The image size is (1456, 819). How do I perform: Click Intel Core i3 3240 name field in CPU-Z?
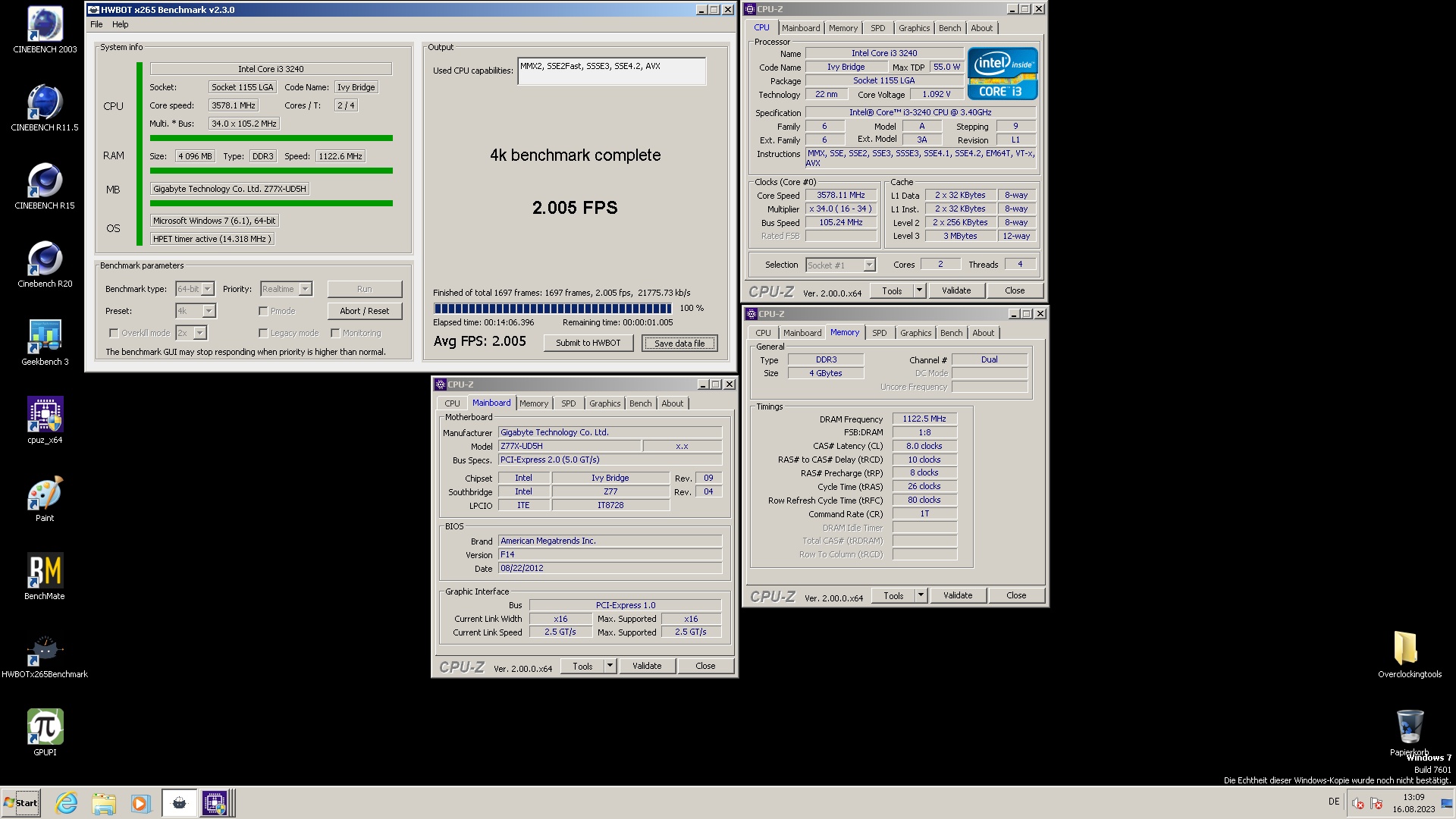[x=884, y=53]
